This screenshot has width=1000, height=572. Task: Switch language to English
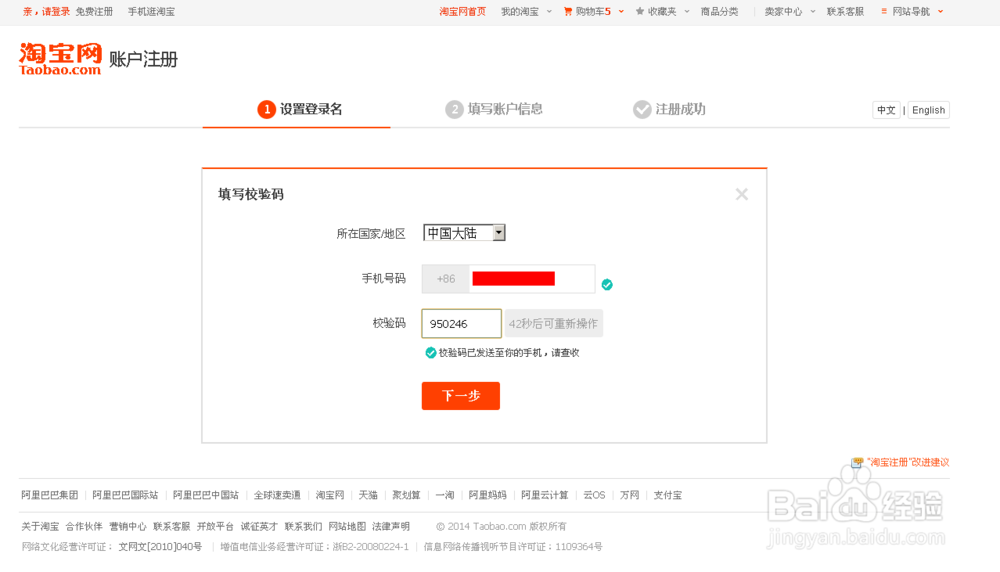click(x=929, y=110)
